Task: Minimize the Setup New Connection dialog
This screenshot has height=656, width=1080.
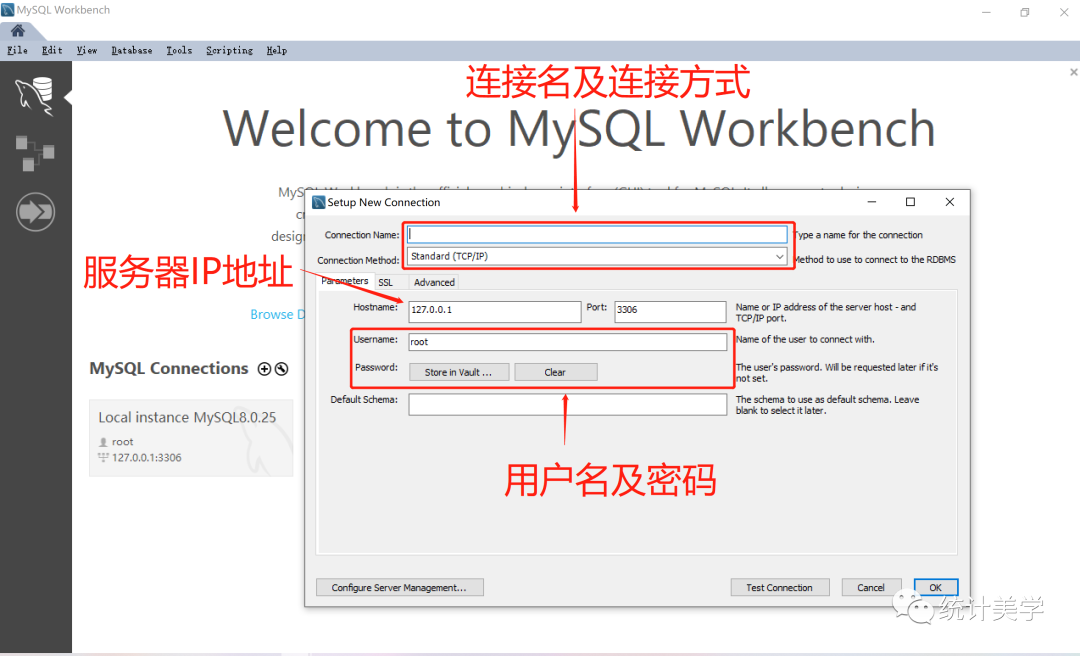Action: pos(871,202)
